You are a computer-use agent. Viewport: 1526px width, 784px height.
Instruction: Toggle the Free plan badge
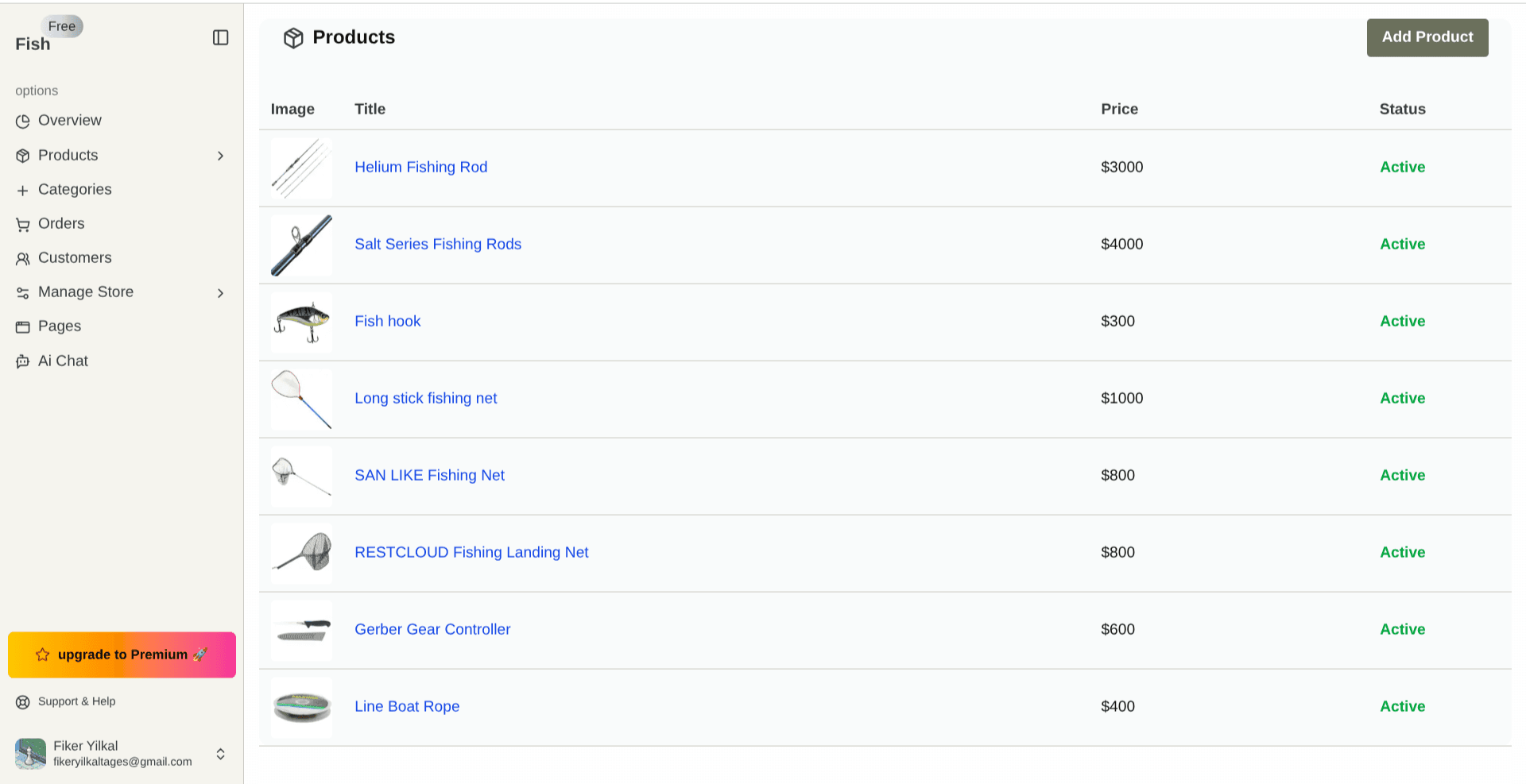(62, 26)
